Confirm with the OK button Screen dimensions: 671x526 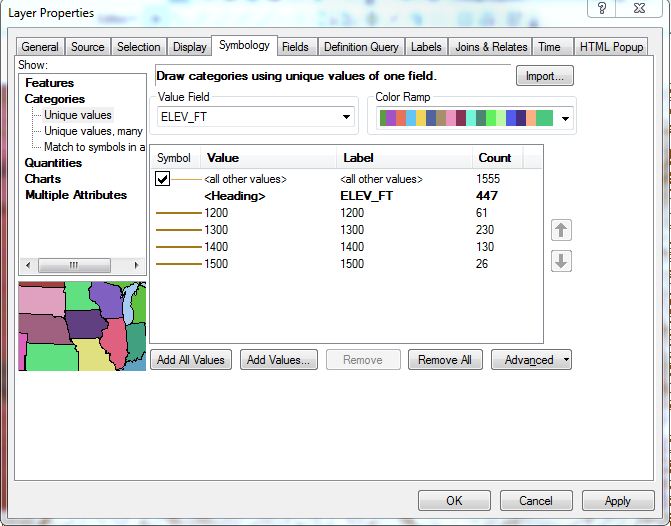click(x=454, y=501)
